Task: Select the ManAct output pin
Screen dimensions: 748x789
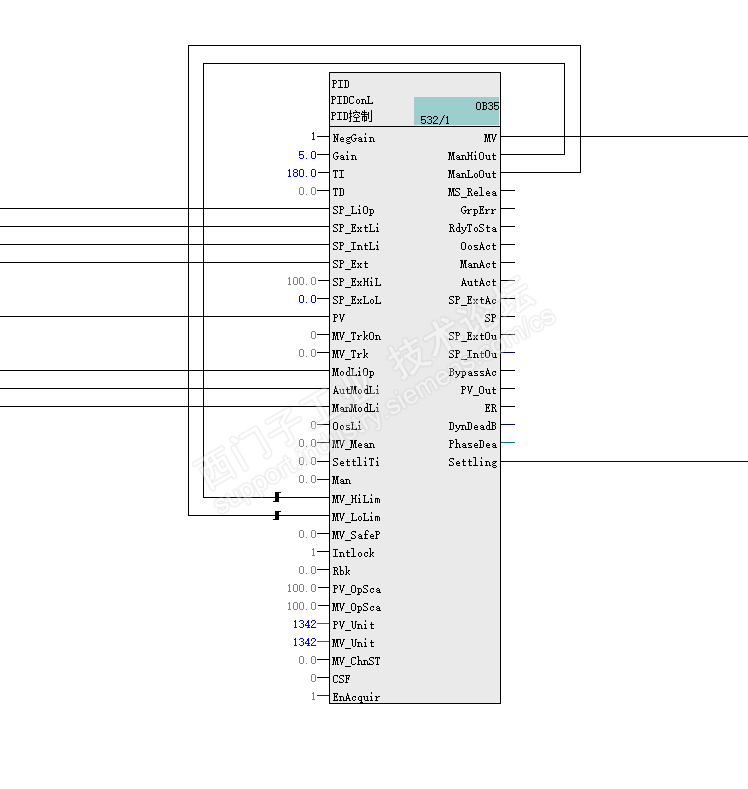Action: coord(478,264)
